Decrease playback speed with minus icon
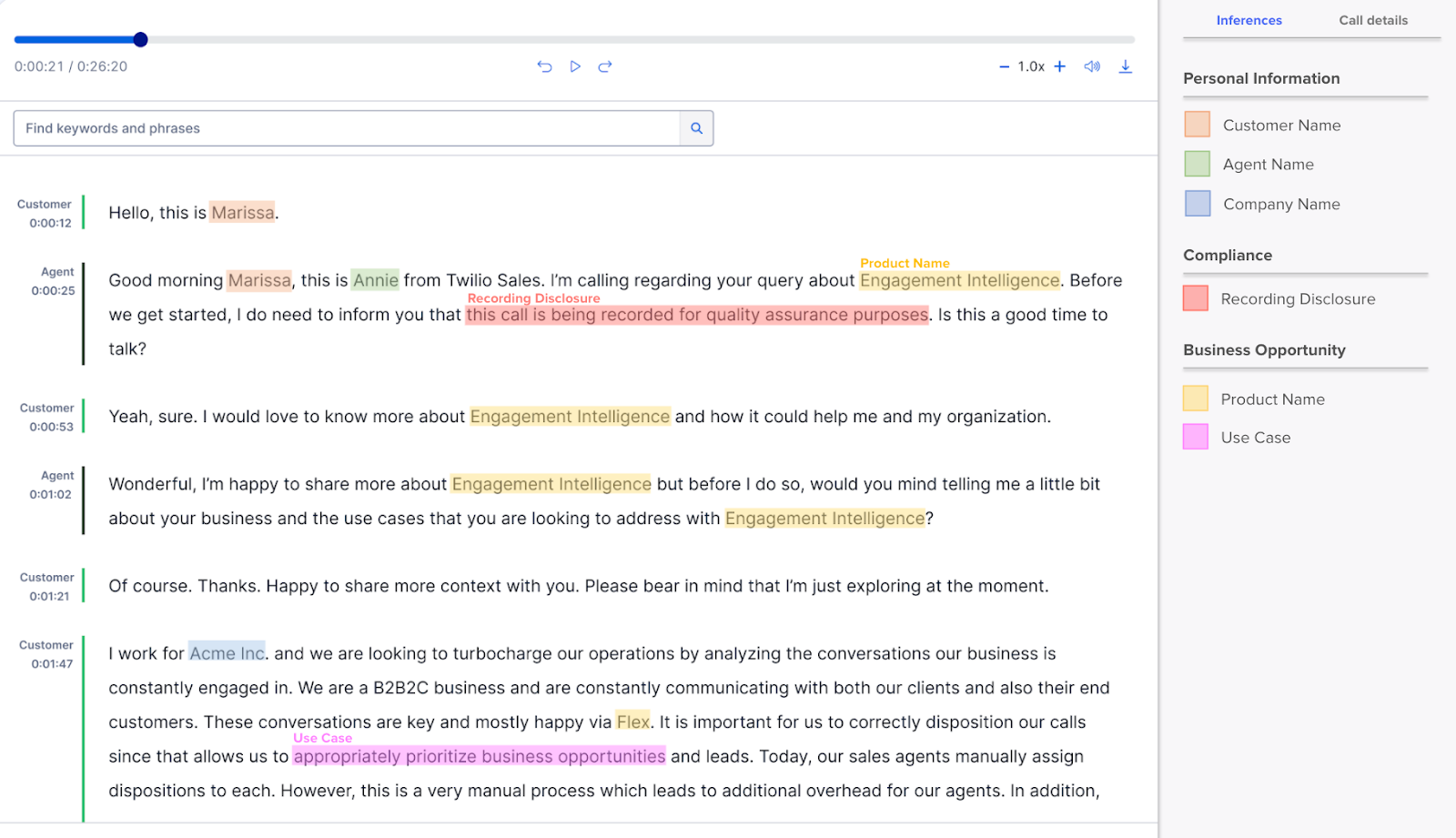1456x838 pixels. [x=1004, y=66]
